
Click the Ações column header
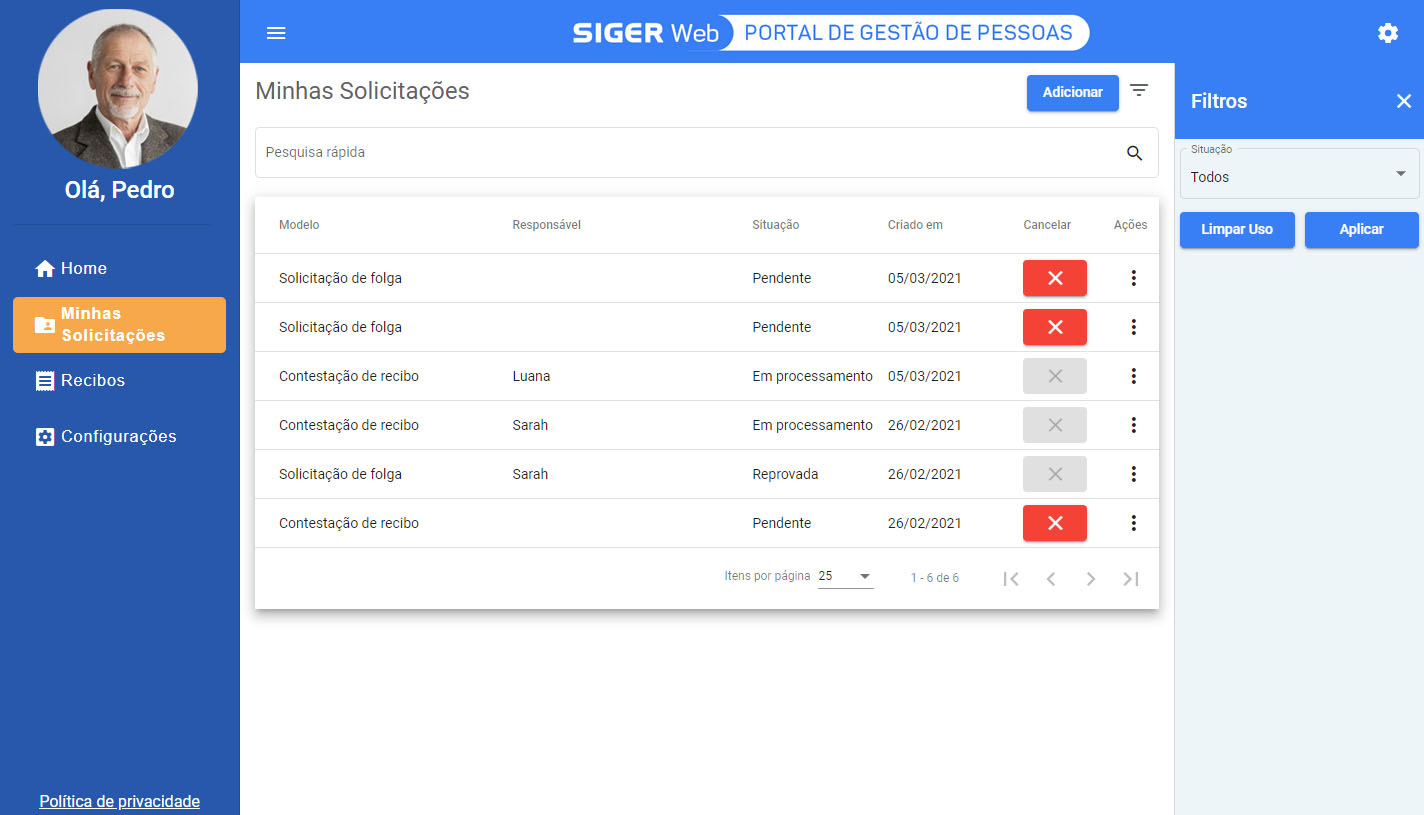[1131, 225]
